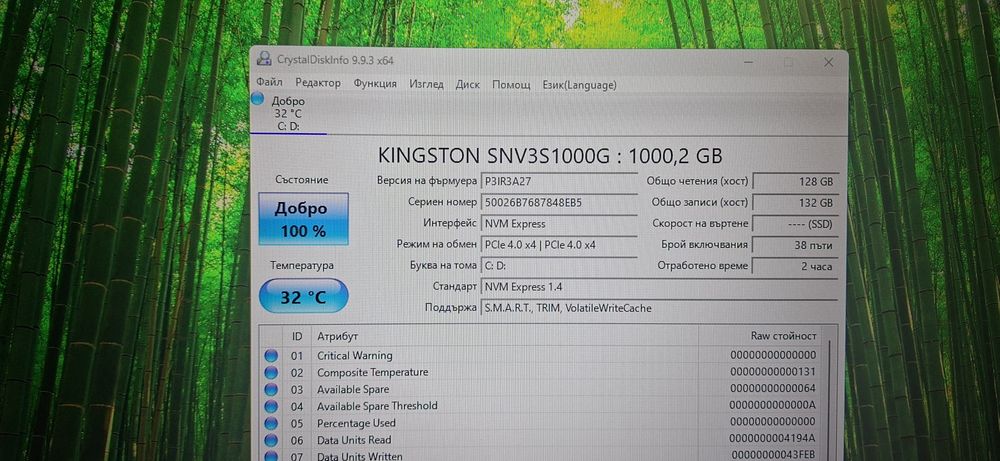This screenshot has height=461, width=1000.
Task: Open the Изглед menu
Action: 427,84
